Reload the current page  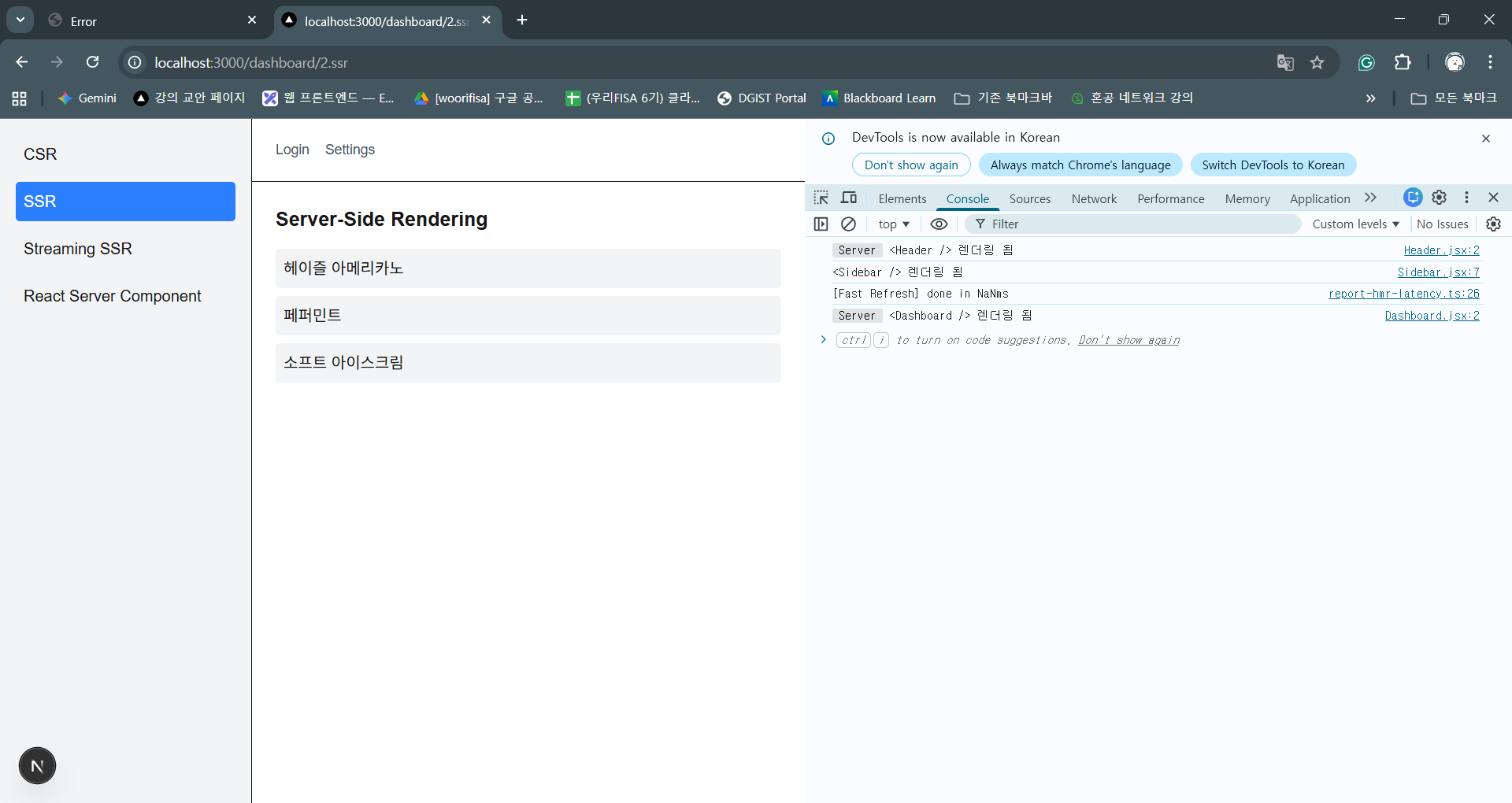(x=93, y=62)
